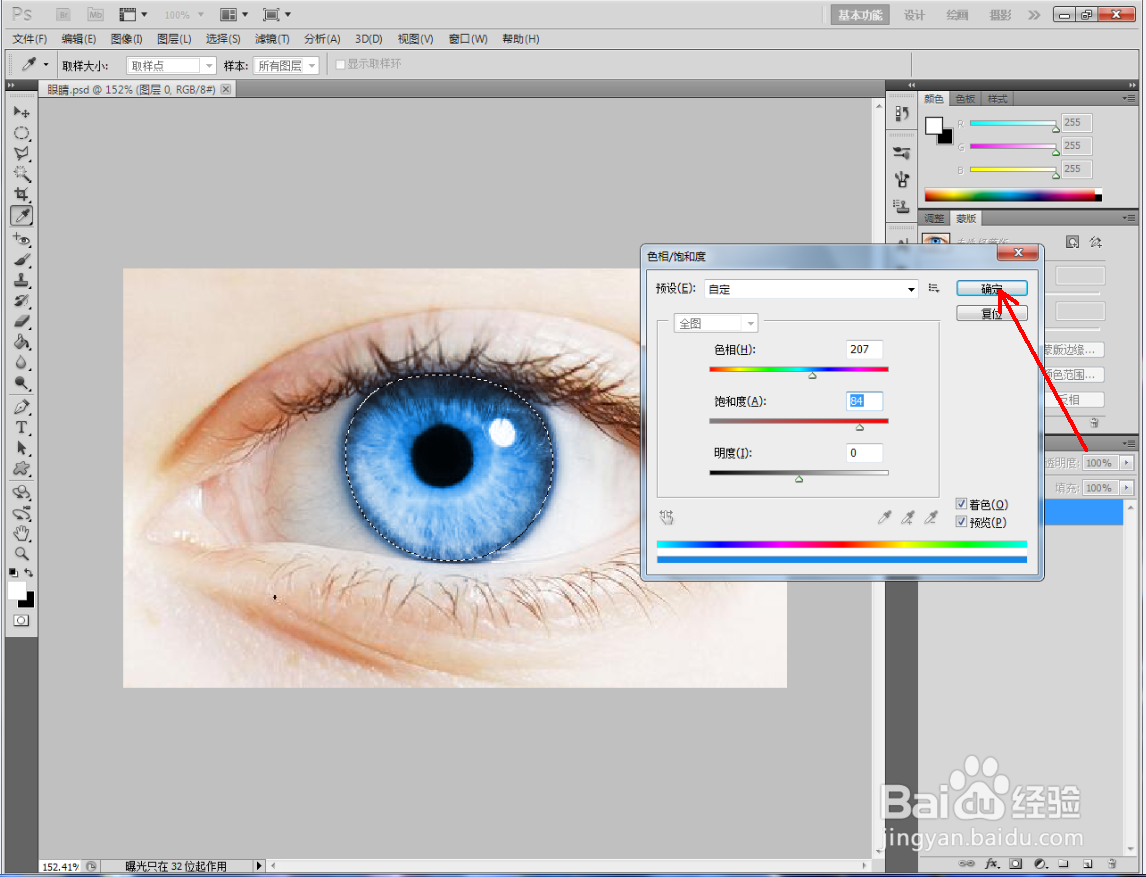Image resolution: width=1146 pixels, height=877 pixels.
Task: Switch to the 色板 tab
Action: pyautogui.click(x=965, y=99)
